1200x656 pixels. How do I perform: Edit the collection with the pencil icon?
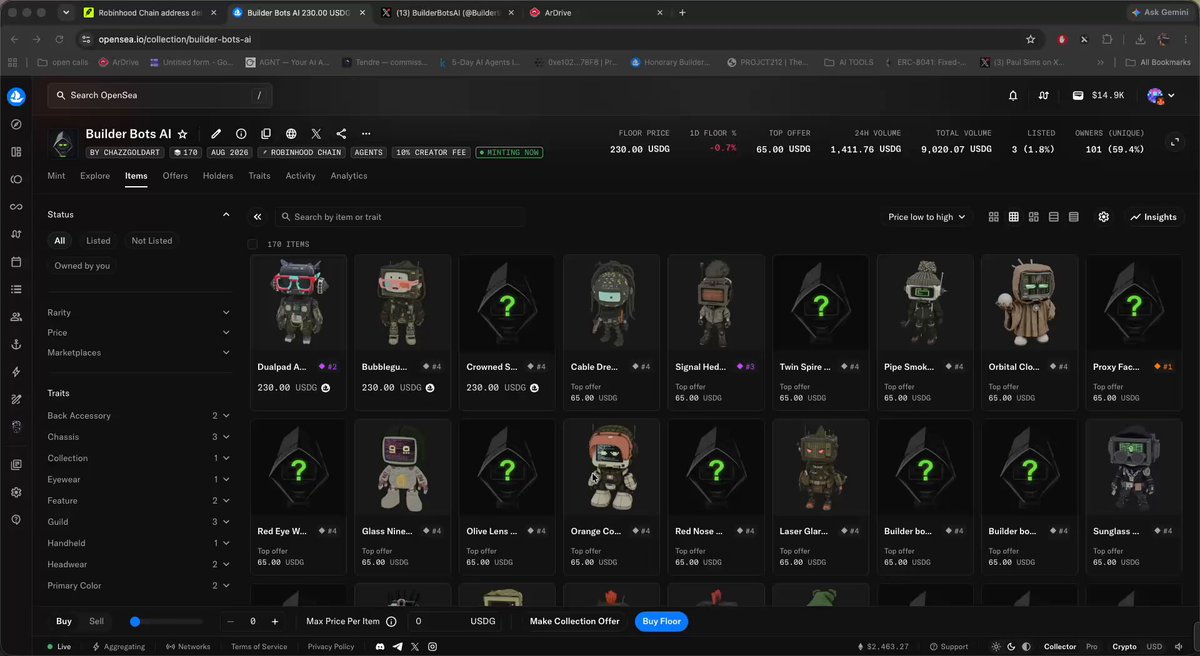pyautogui.click(x=216, y=134)
